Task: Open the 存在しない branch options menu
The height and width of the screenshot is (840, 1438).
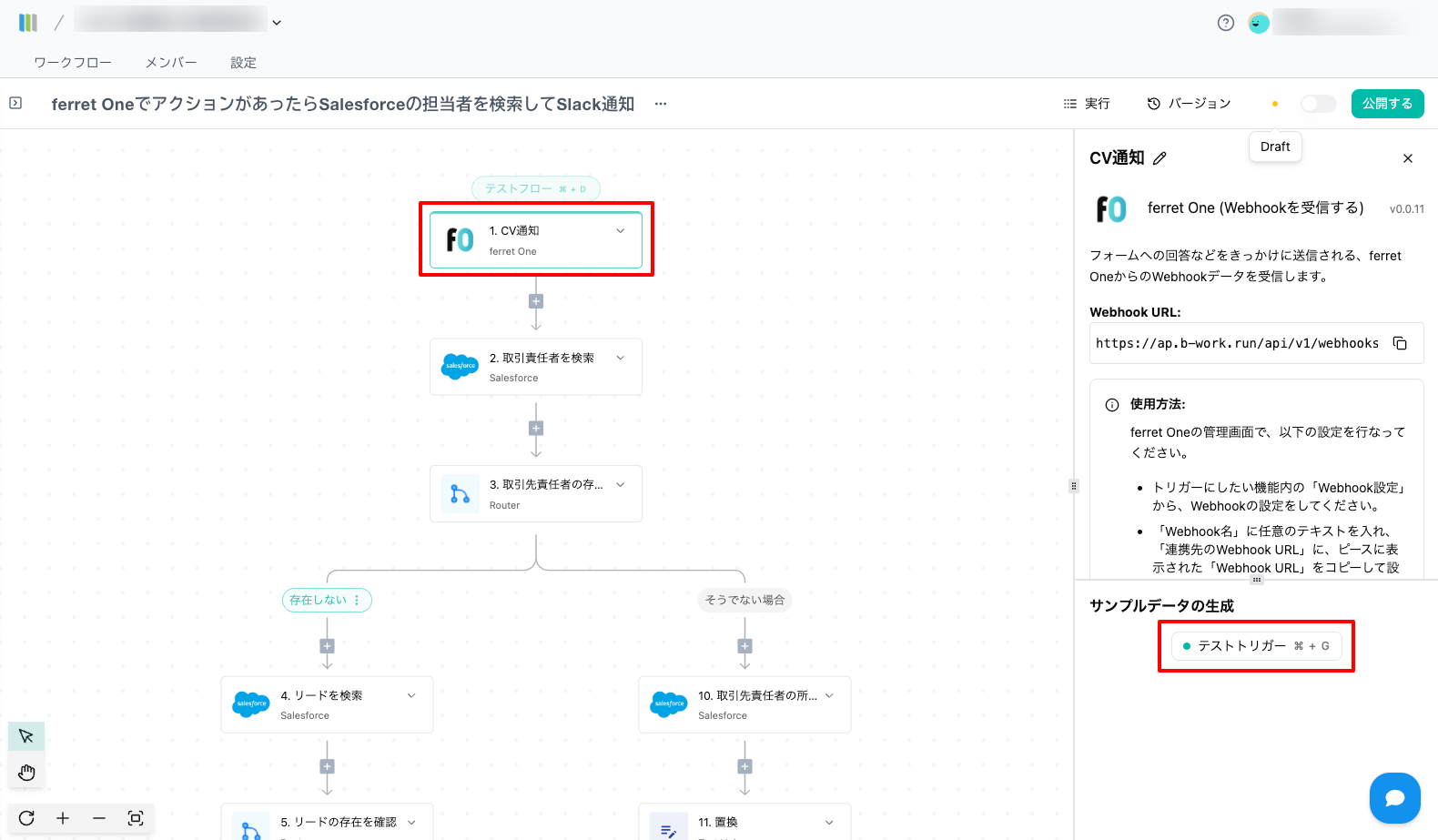Action: 357,600
